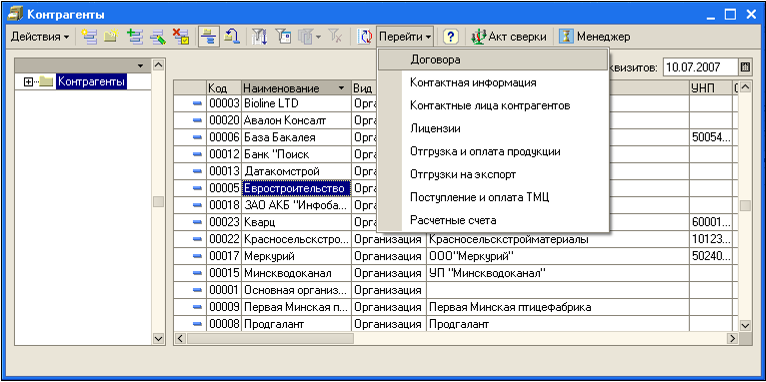Open the help question mark icon
The image size is (766, 382).
tap(451, 37)
